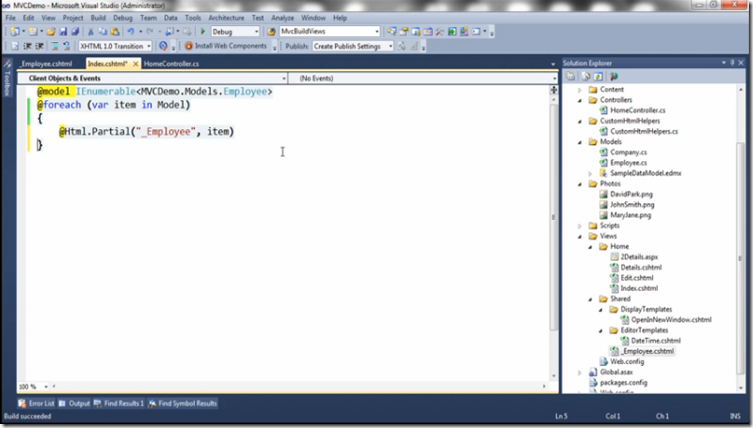The height and width of the screenshot is (428, 753).
Task: Collapse the Controllers folder
Action: 580,100
